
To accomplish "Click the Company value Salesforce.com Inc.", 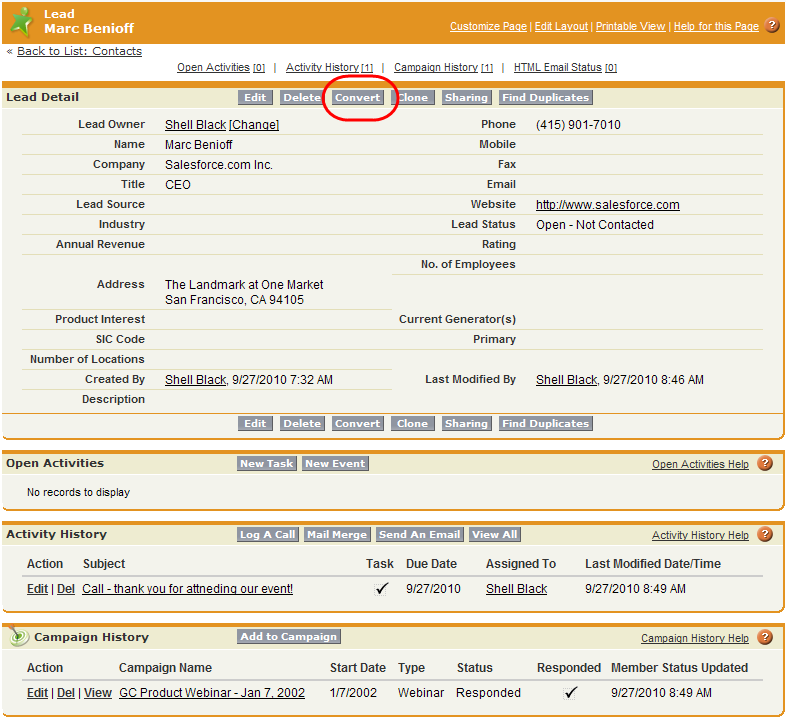I will pyautogui.click(x=219, y=164).
